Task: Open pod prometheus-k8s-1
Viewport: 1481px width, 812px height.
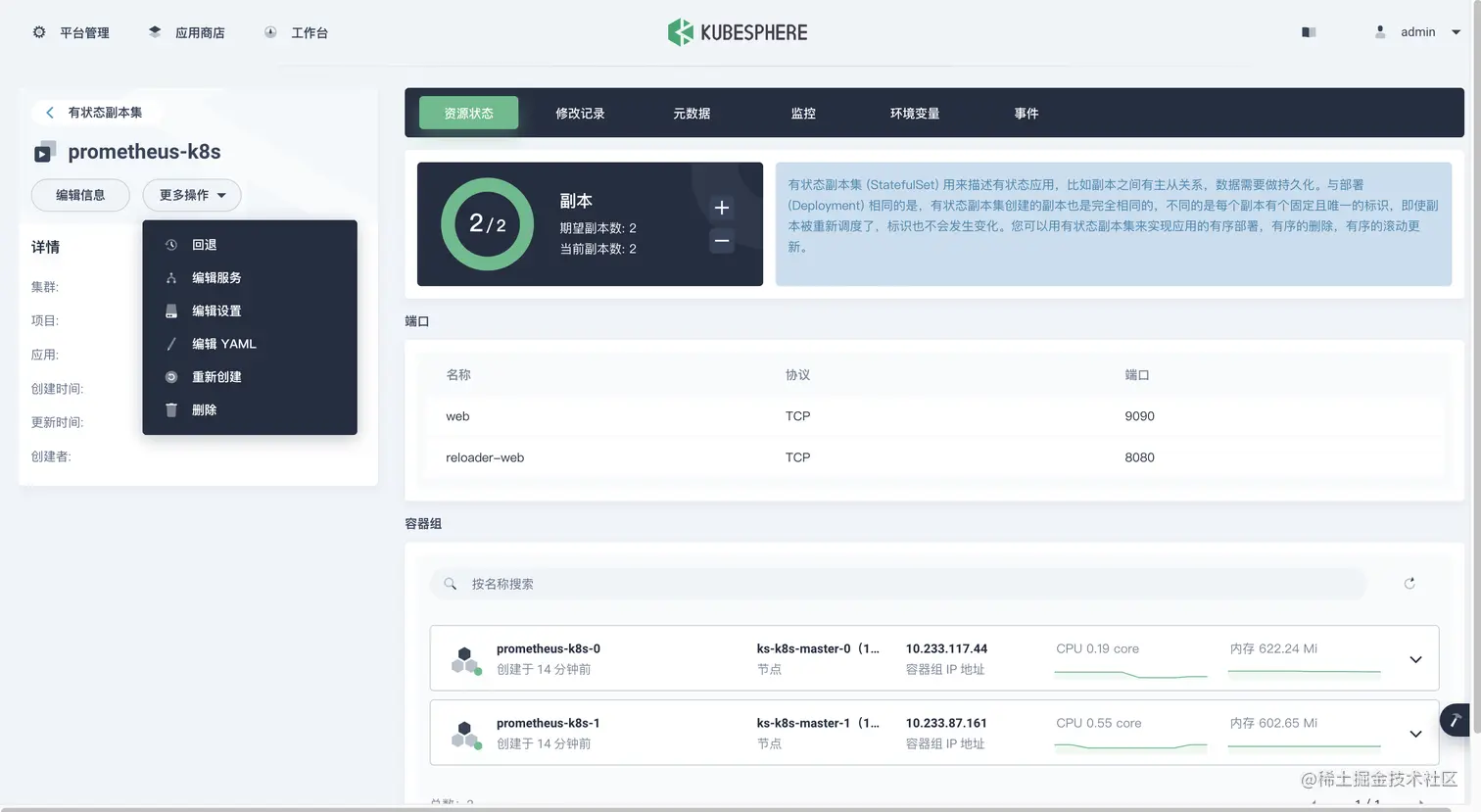Action: (x=549, y=723)
